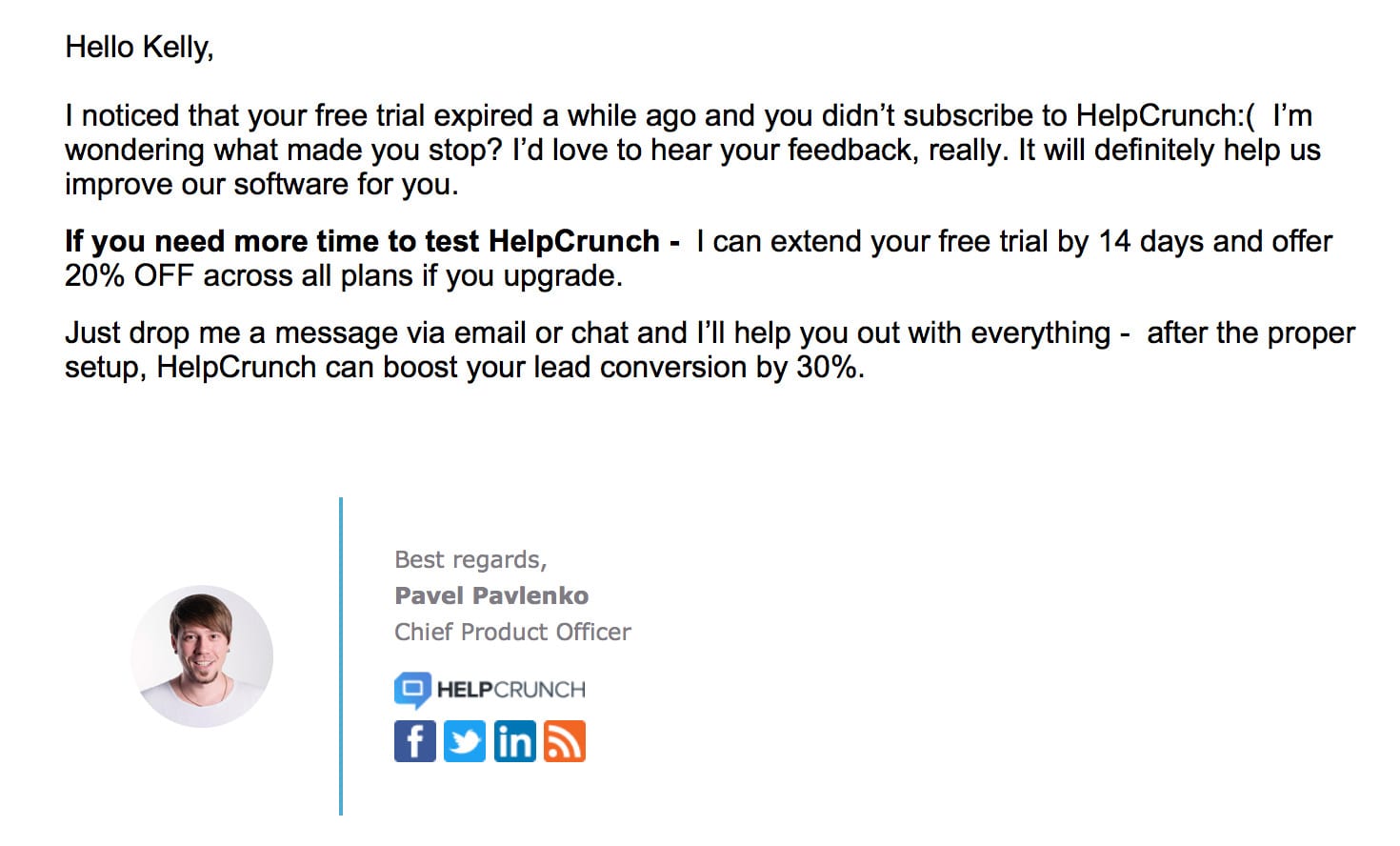Open the Facebook social icon
The width and height of the screenshot is (1400, 846).
point(415,741)
